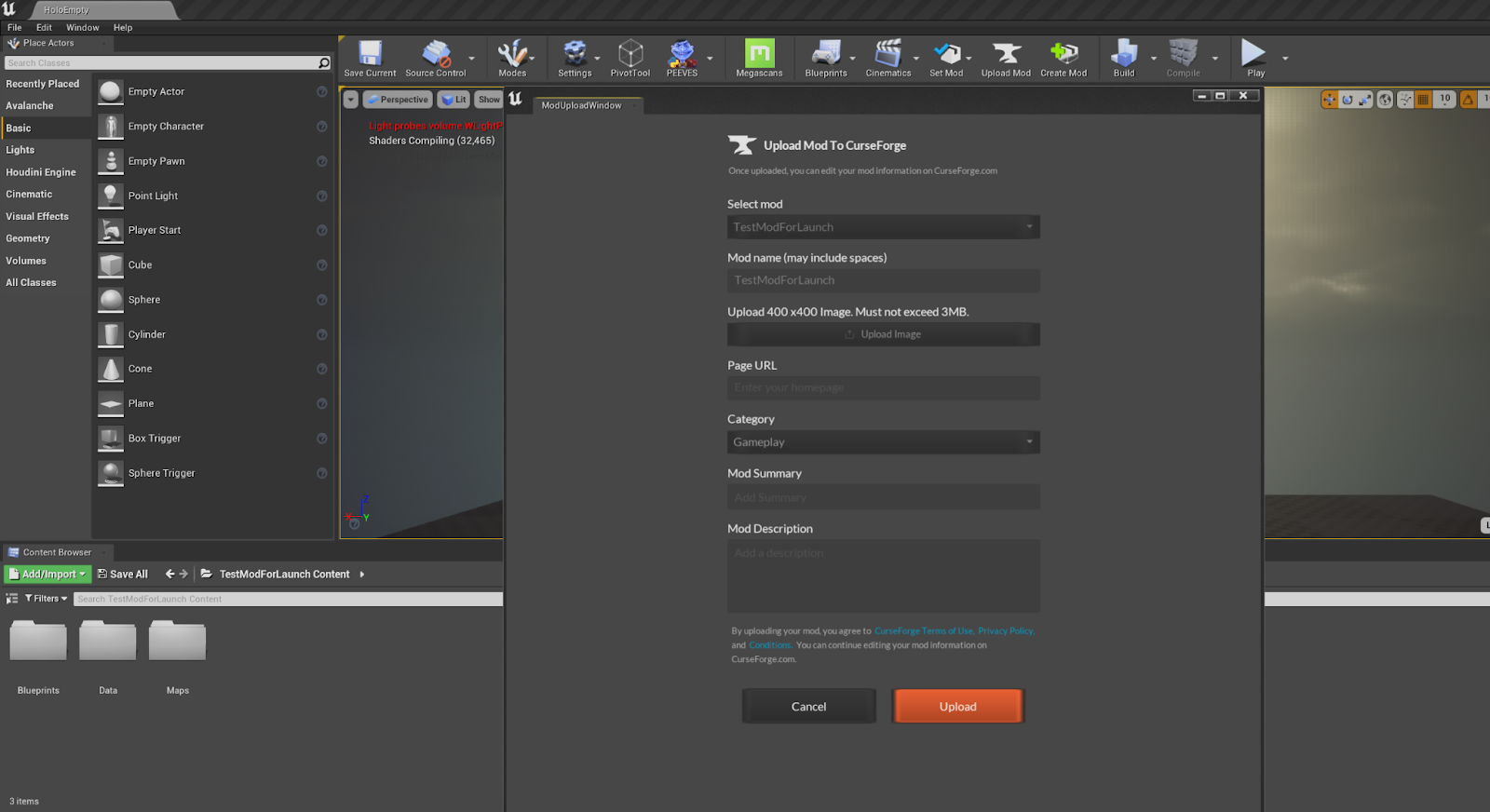The height and width of the screenshot is (812, 1490).
Task: Select the ModUploadWindow tab
Action: tap(588, 105)
